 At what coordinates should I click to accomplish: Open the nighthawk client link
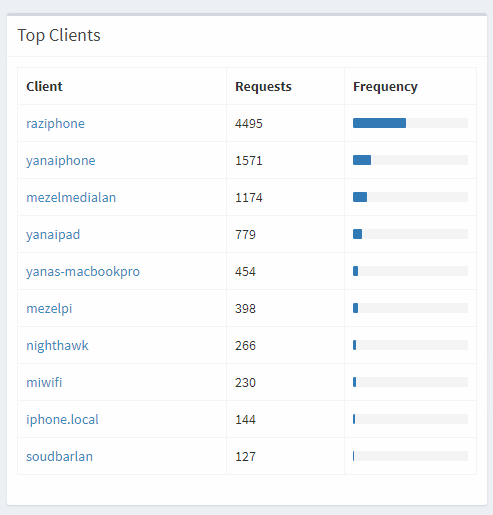[57, 346]
